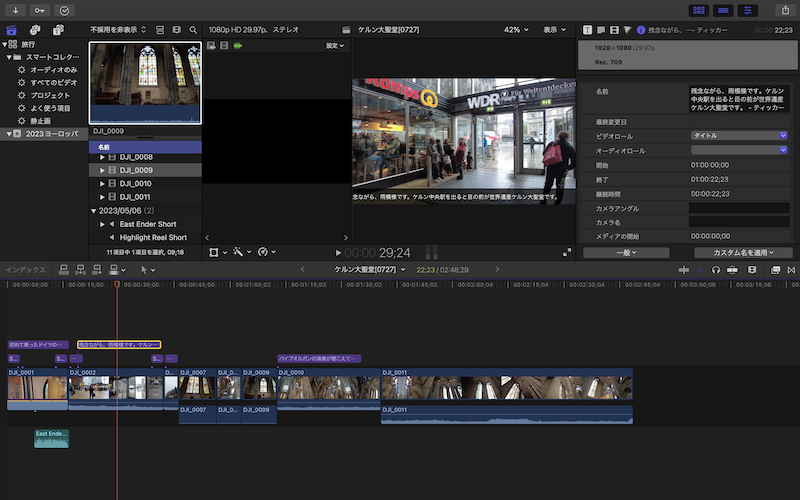The image size is (800, 500).
Task: Toggle solo via the headphones icon
Action: [x=716, y=270]
